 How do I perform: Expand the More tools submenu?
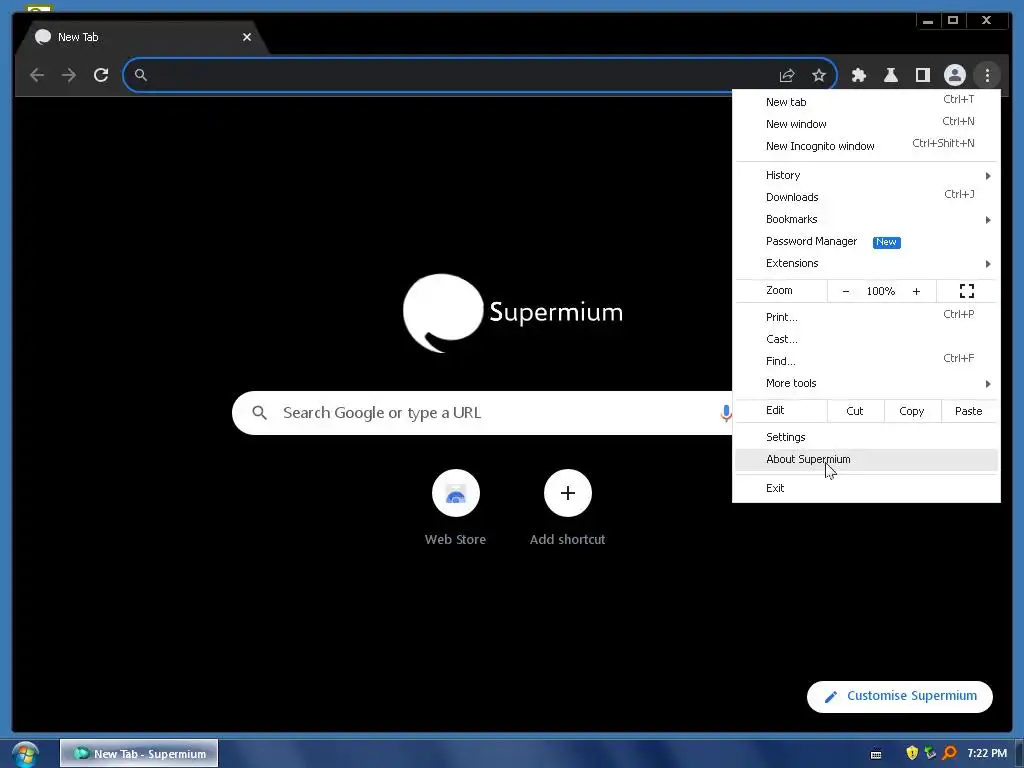point(866,383)
